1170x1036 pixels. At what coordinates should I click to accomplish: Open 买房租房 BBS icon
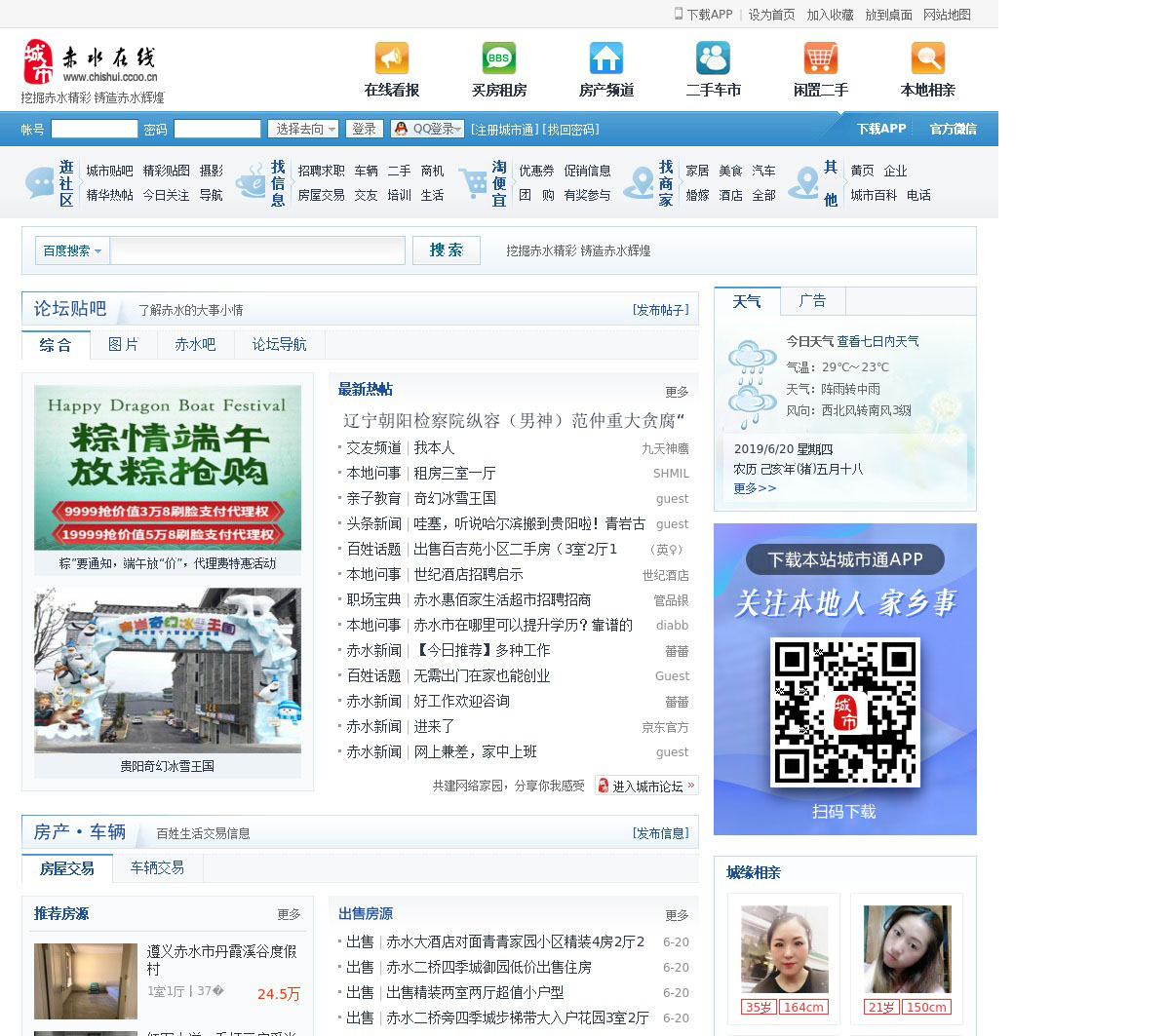[499, 58]
